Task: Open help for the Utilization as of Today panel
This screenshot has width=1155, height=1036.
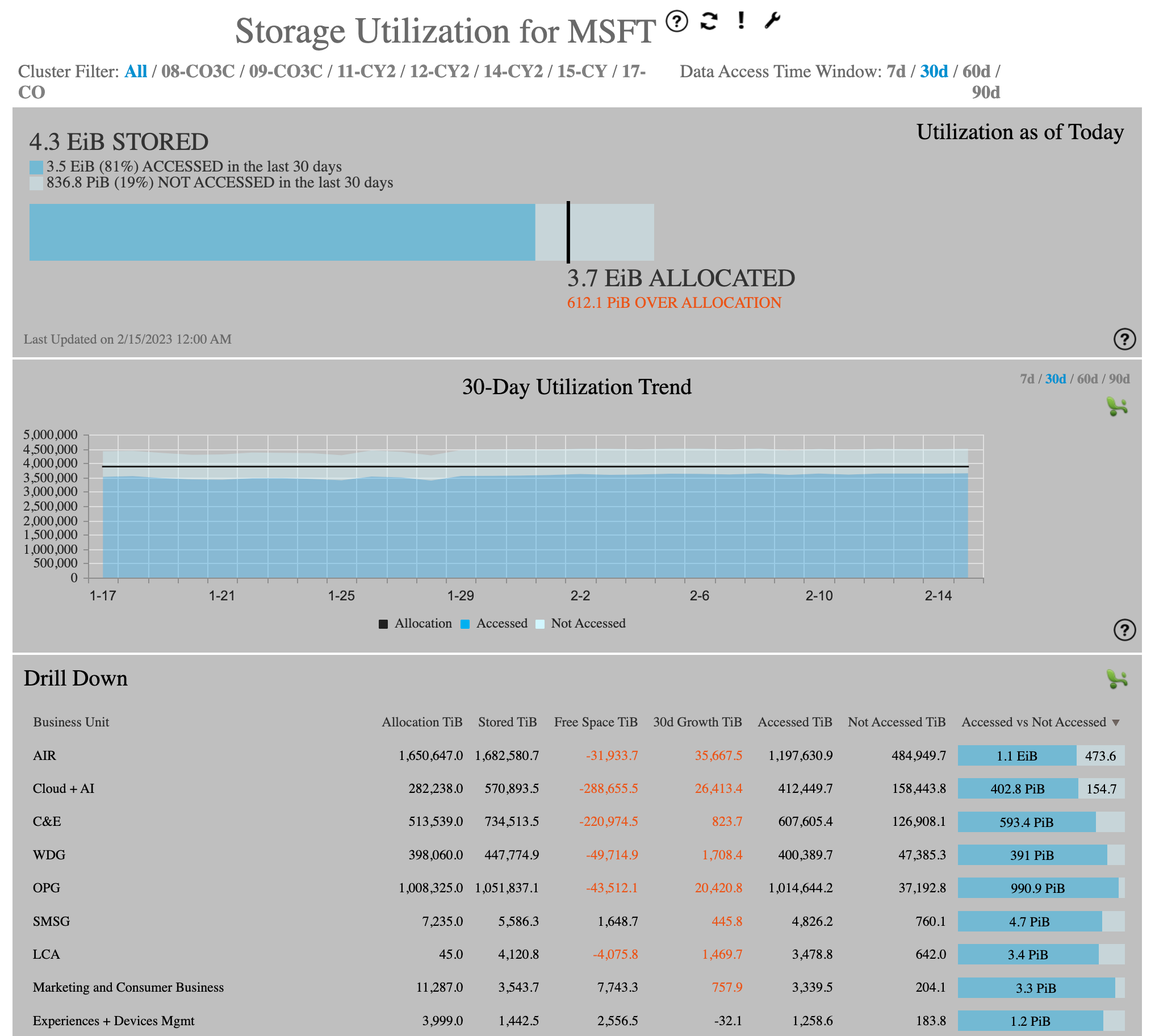Action: (1124, 339)
